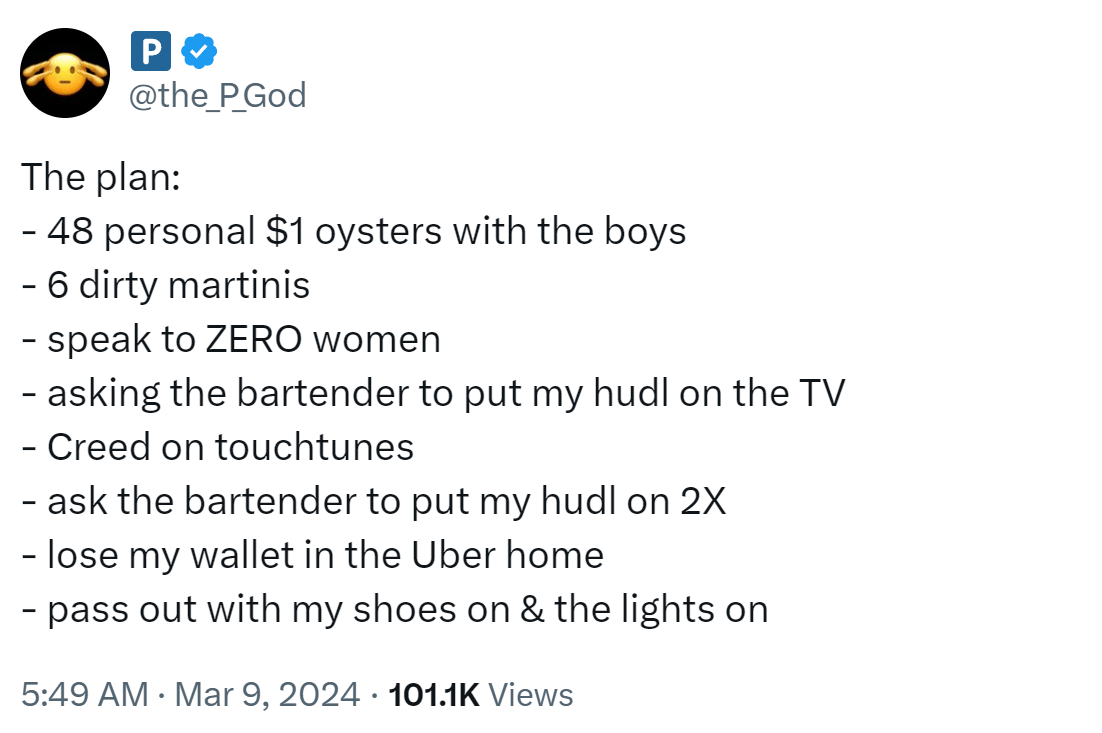Click the word ZERO in the tweet

(x=254, y=340)
